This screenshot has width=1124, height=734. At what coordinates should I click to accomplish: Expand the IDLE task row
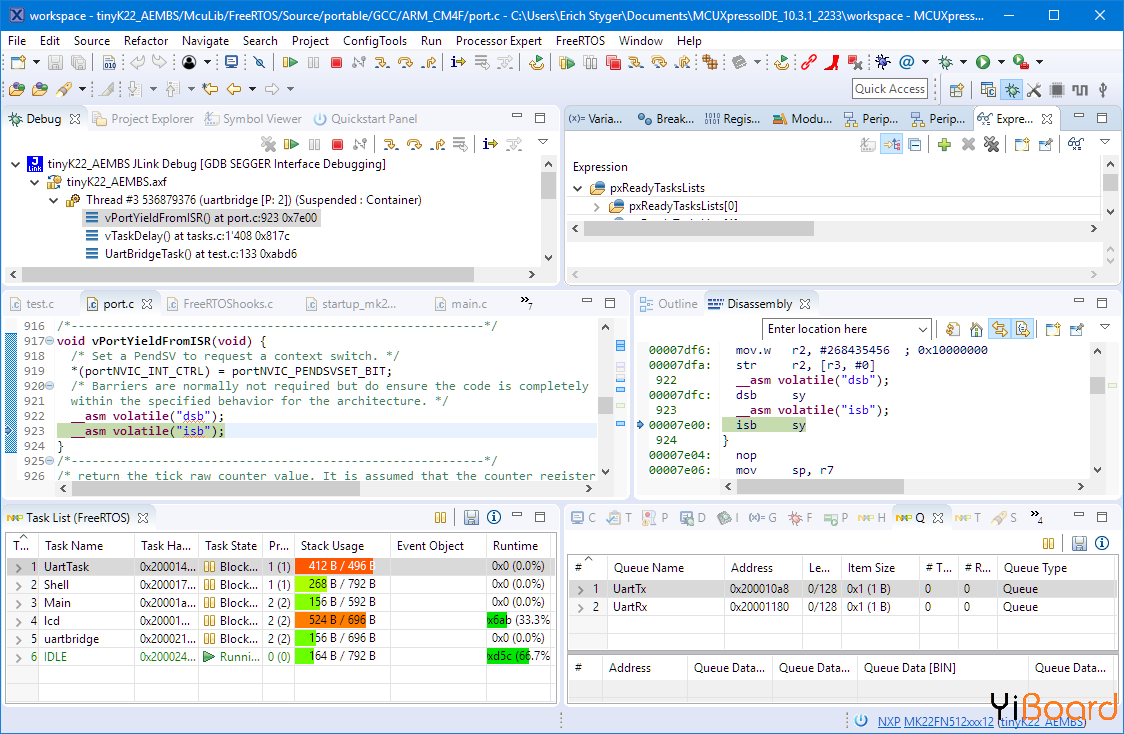tap(18, 657)
